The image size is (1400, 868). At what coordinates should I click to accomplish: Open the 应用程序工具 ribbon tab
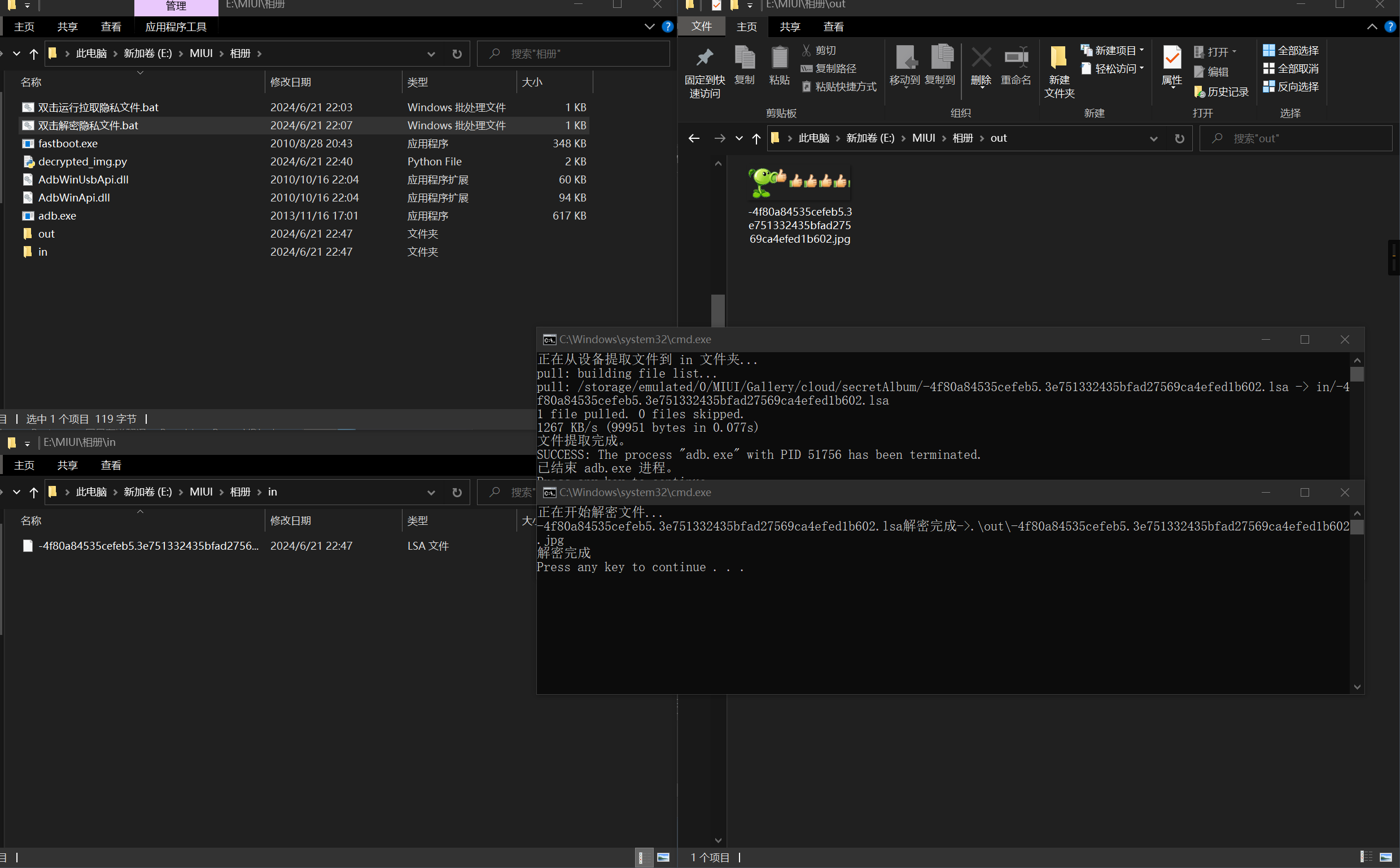[176, 27]
